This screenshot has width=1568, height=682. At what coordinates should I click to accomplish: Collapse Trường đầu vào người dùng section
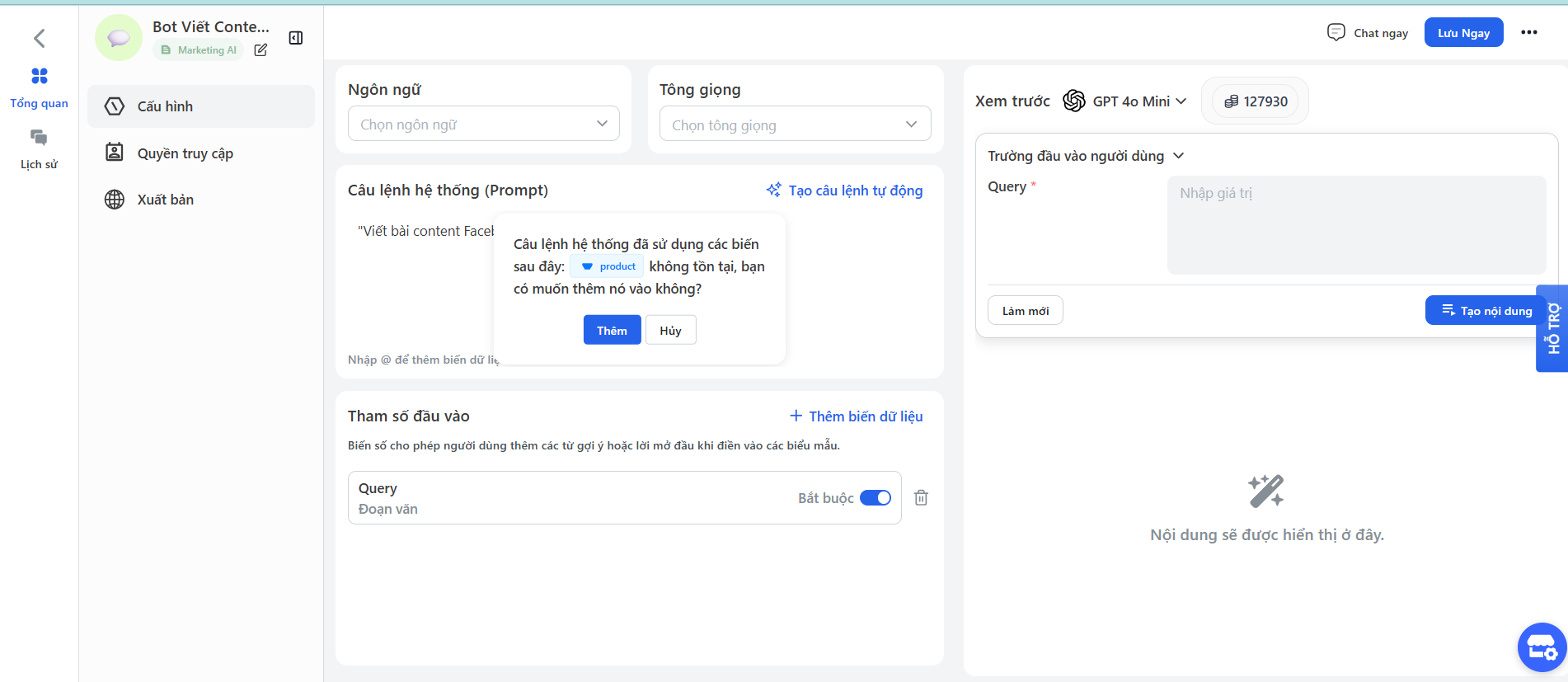pyautogui.click(x=1178, y=156)
